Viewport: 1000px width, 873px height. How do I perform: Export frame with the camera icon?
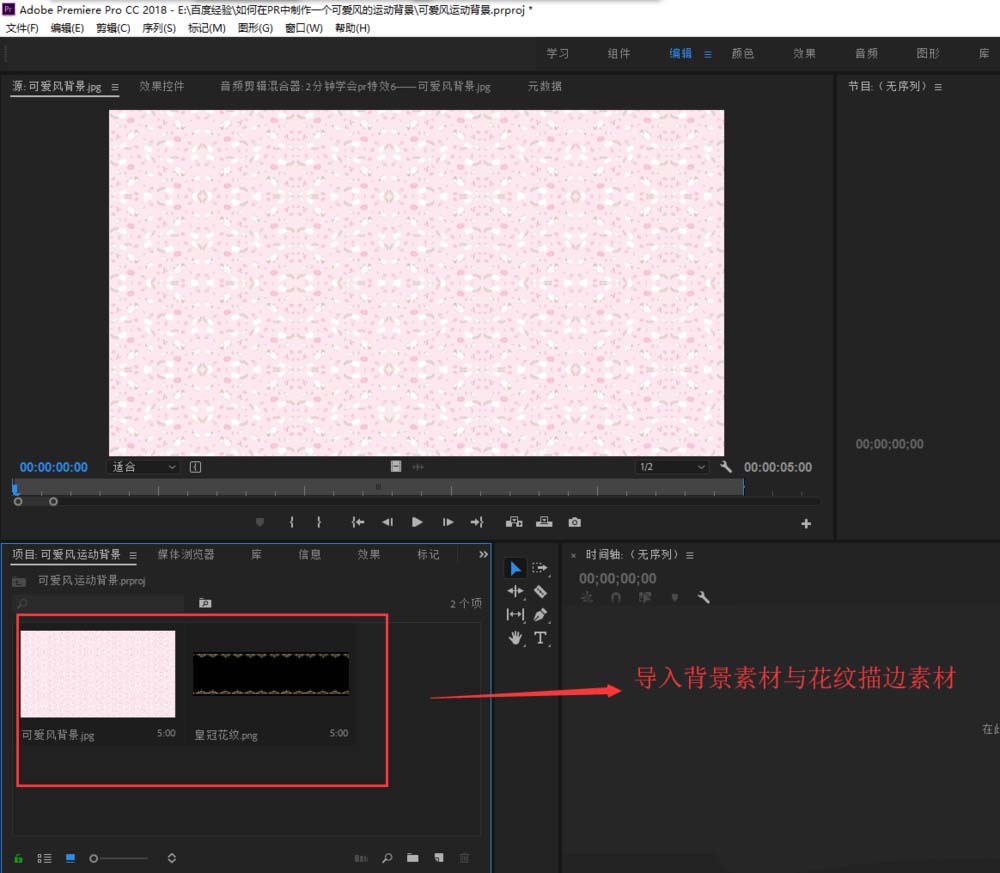pos(575,522)
